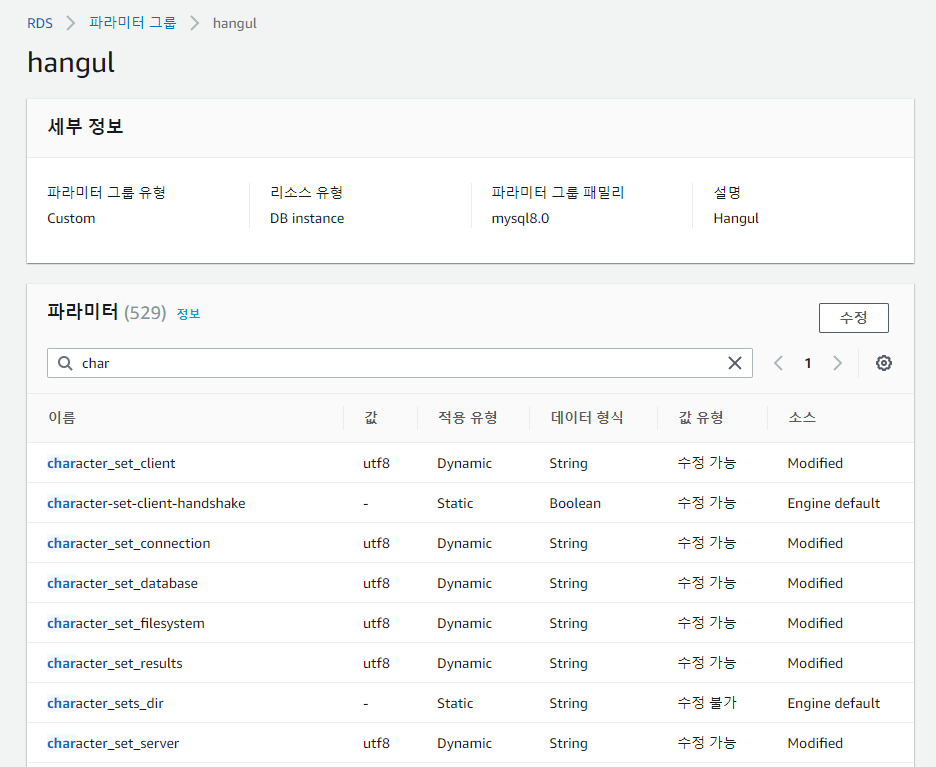Sort by 적용 유형 column header
Screen dimensions: 936x767
tap(467, 417)
